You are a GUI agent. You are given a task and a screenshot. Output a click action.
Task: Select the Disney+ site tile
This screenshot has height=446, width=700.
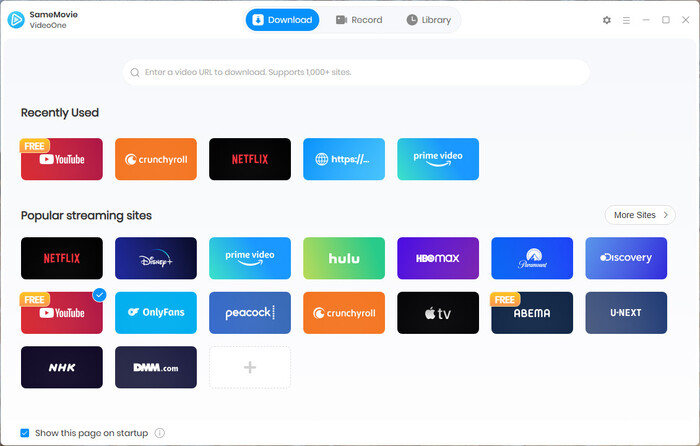[156, 258]
